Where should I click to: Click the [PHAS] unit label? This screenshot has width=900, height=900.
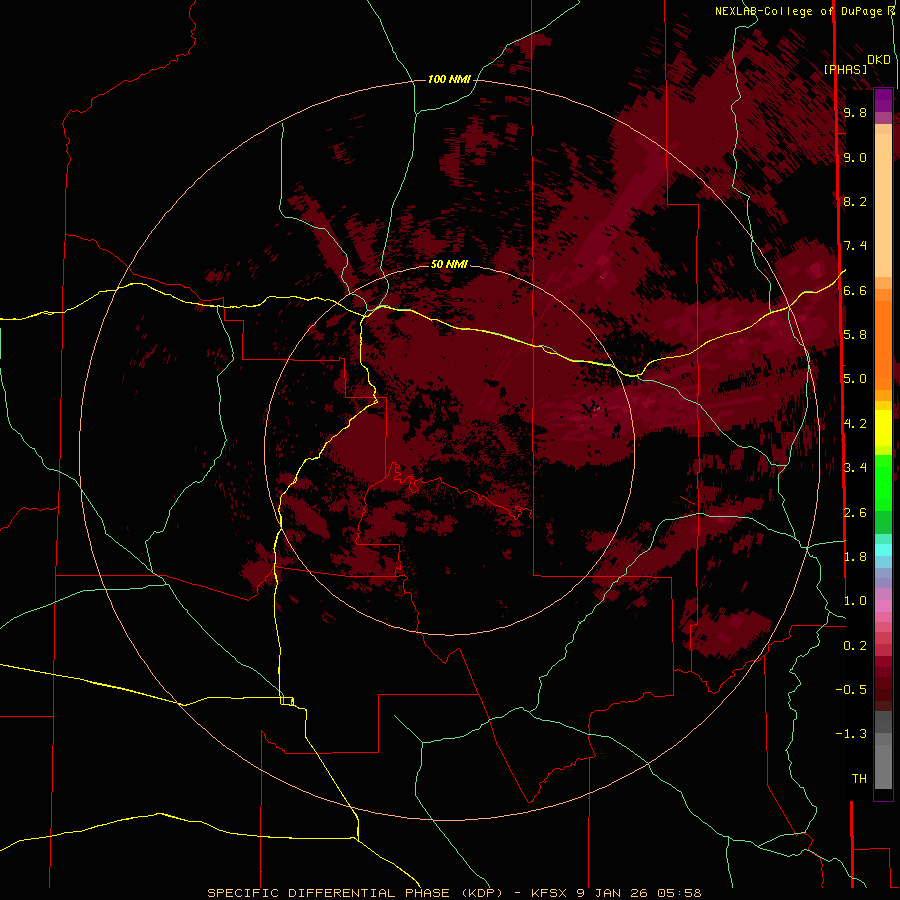[845, 69]
